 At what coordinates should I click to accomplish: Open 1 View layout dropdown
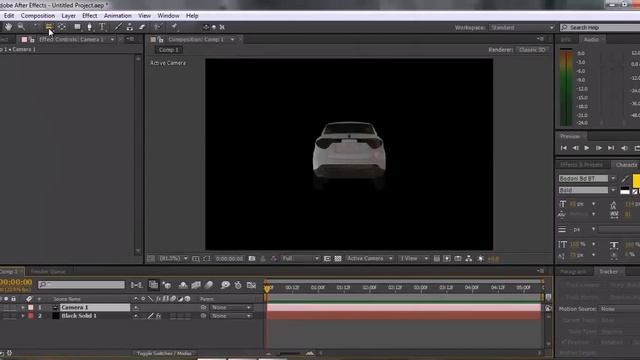(414, 259)
